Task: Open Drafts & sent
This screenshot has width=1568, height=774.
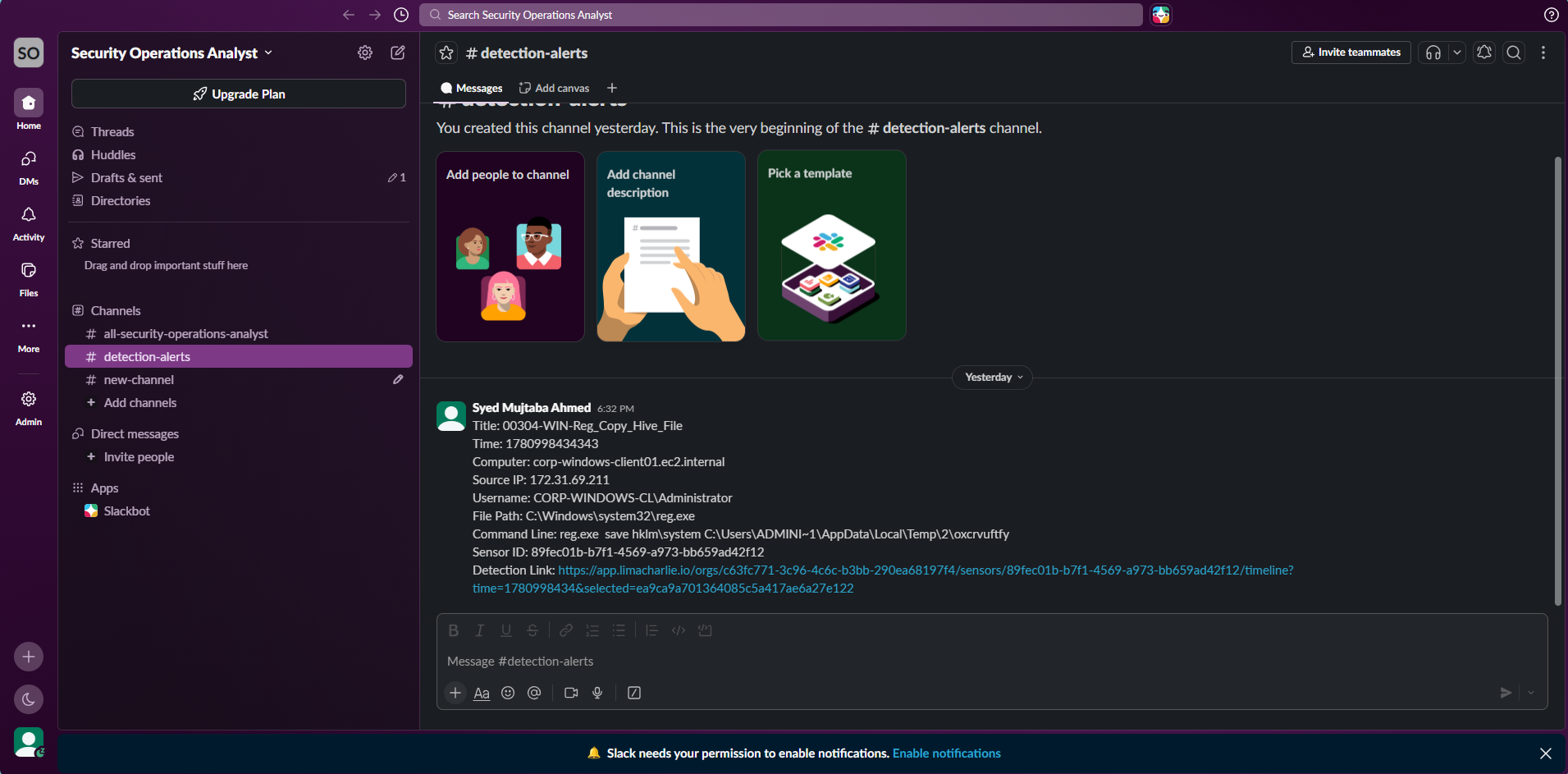Action: click(238, 178)
